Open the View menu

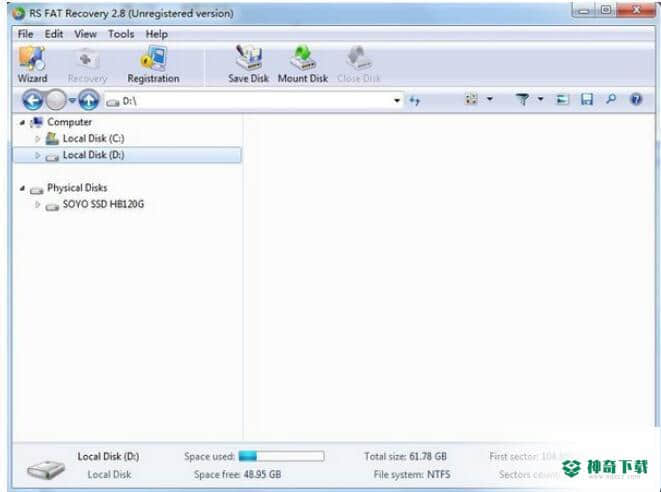(x=85, y=34)
